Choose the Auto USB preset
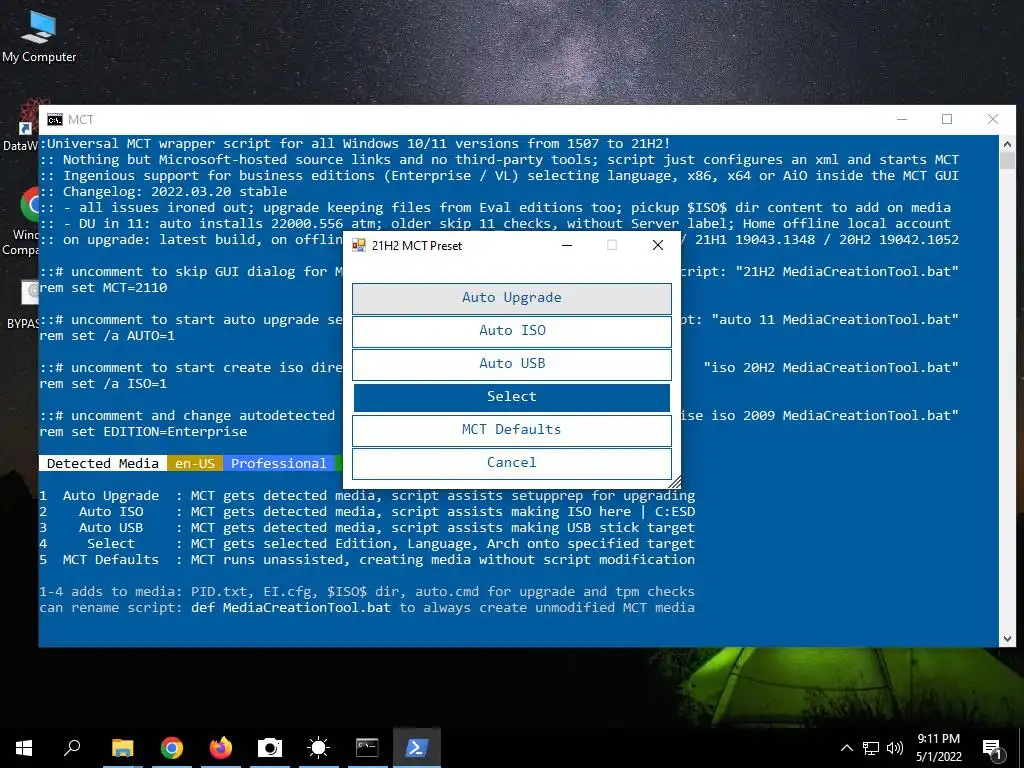 (511, 364)
